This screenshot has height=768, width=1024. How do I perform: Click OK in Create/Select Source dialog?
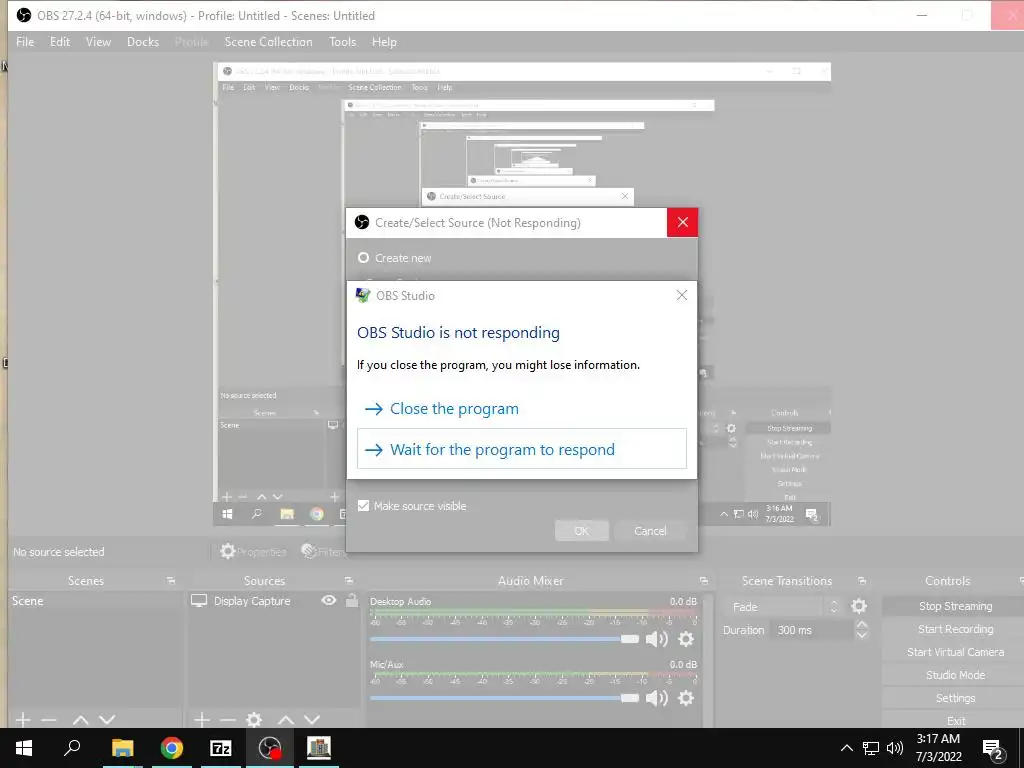(x=582, y=530)
